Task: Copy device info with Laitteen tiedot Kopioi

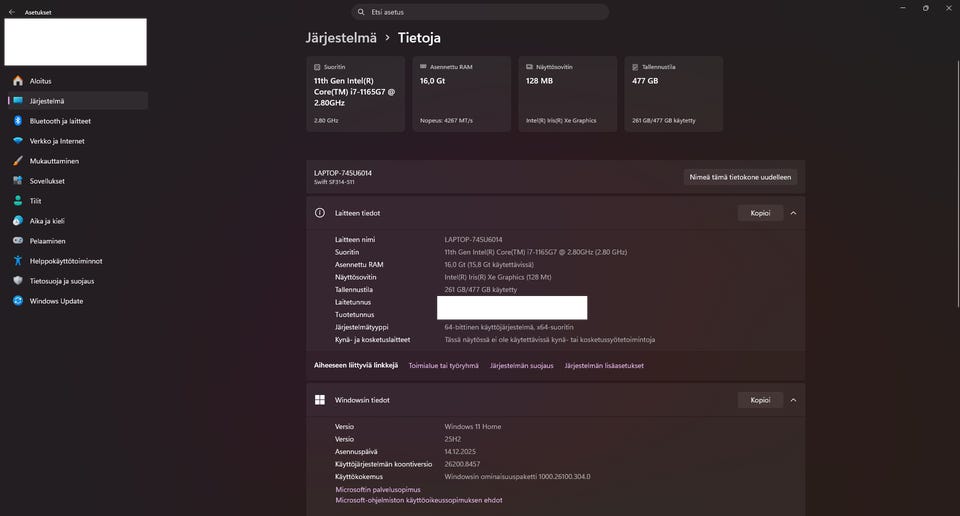Action: tap(760, 213)
